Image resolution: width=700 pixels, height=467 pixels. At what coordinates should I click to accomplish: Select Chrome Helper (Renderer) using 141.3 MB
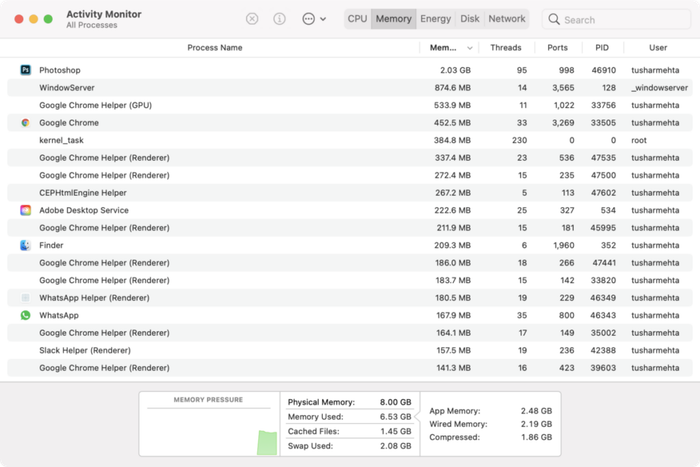pos(350,367)
